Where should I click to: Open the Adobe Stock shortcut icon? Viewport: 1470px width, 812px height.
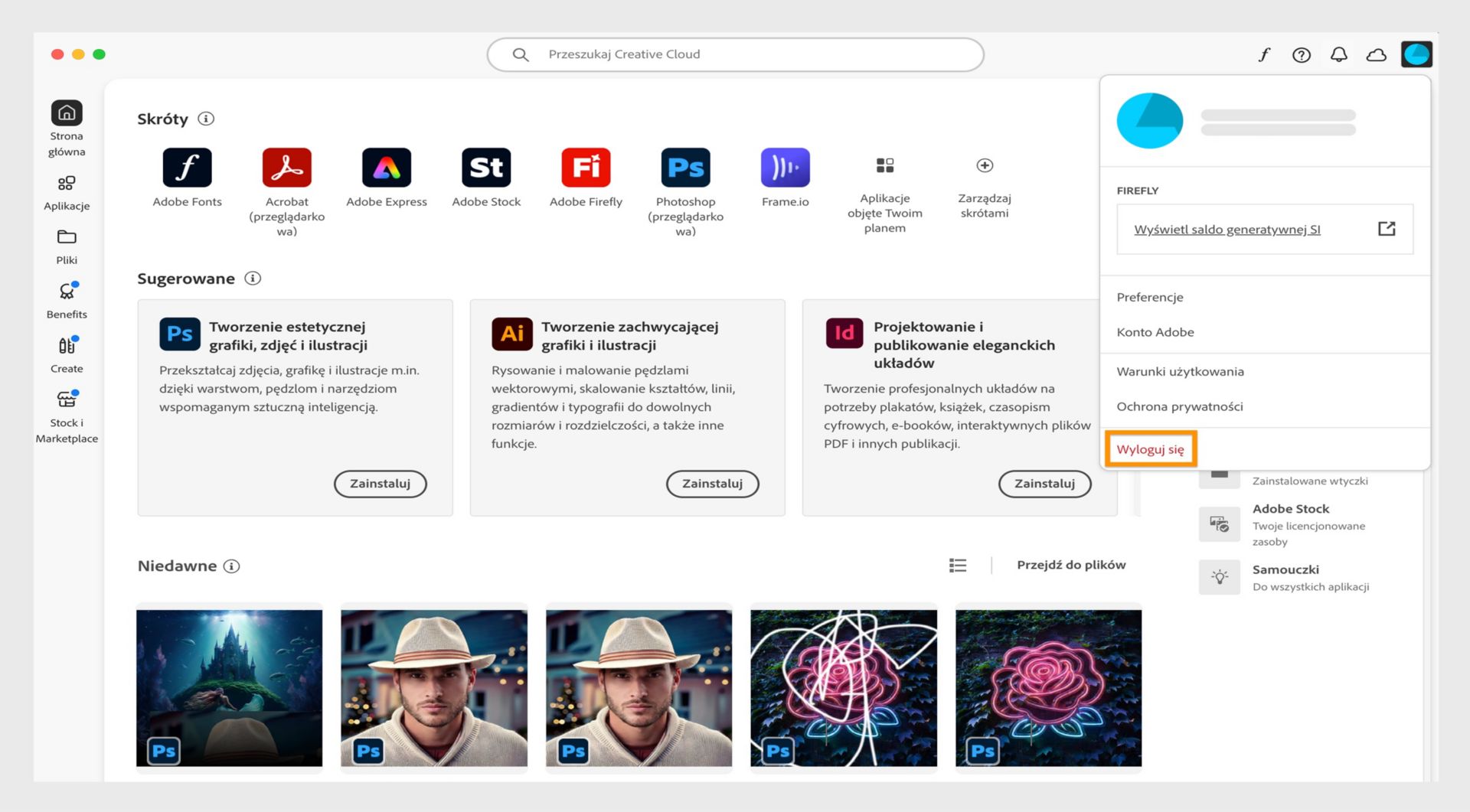click(x=486, y=168)
